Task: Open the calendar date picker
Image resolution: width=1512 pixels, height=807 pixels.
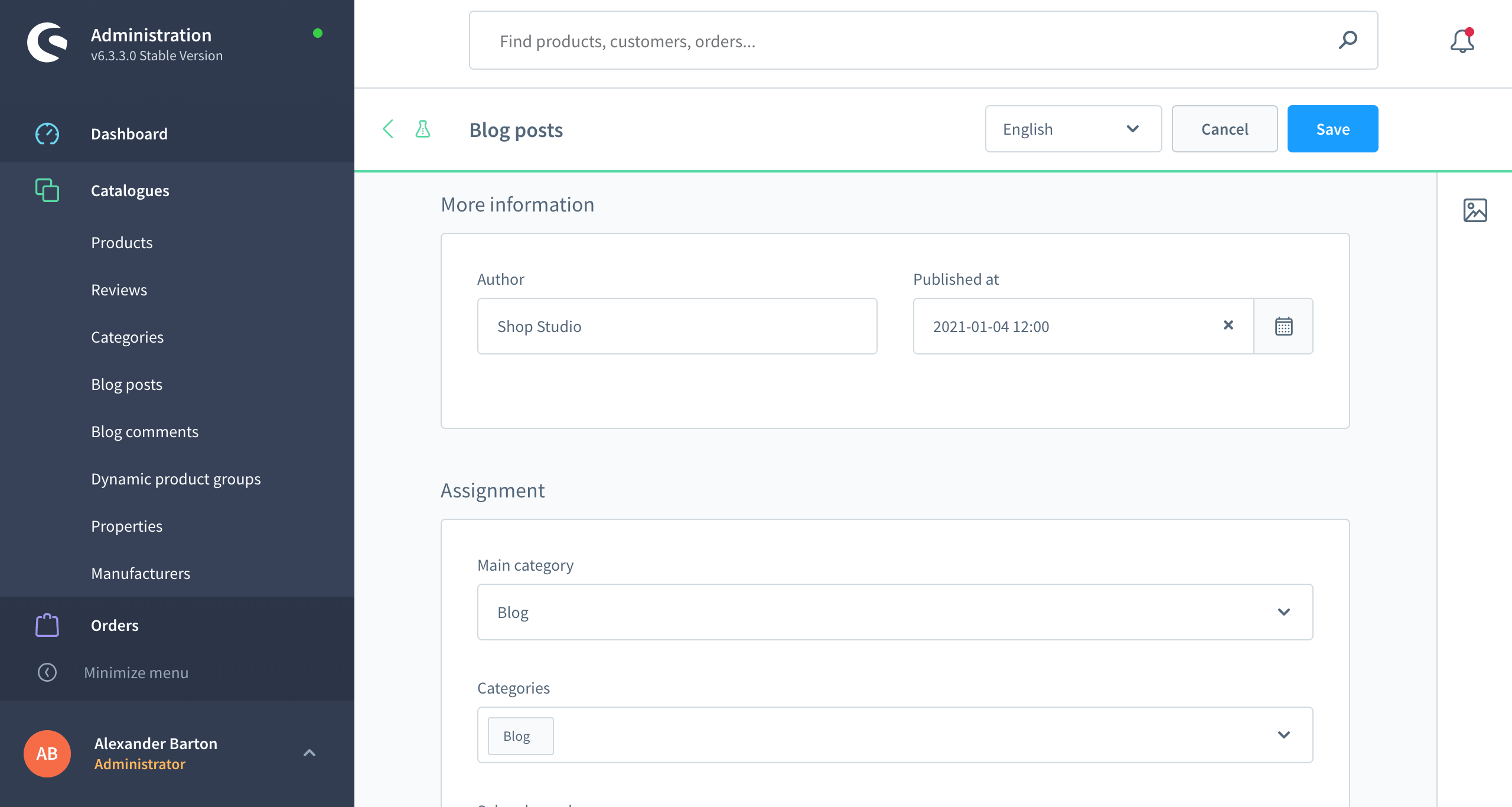Action: (1283, 326)
